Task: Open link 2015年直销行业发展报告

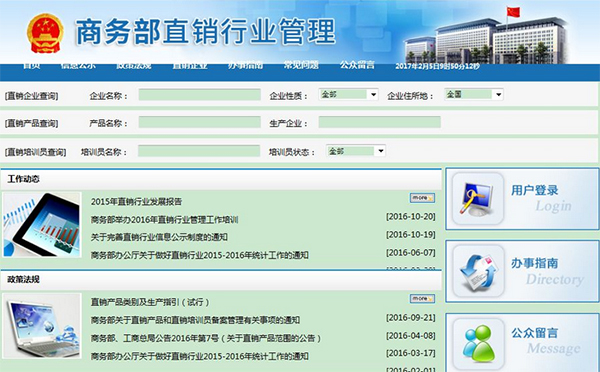Action: click(136, 202)
